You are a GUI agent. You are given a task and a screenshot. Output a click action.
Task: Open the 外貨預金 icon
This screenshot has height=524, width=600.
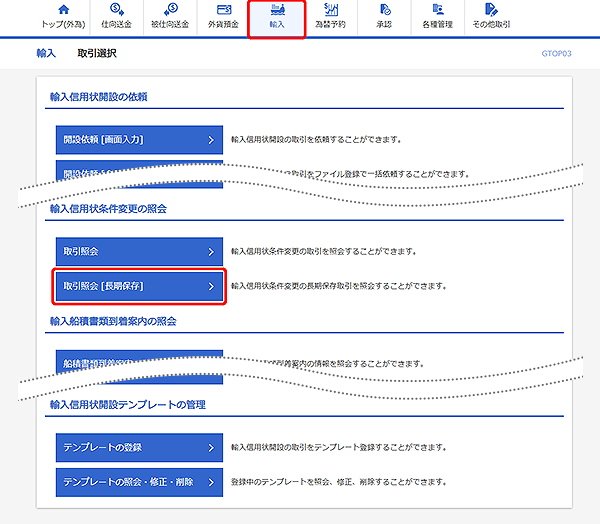coord(224,10)
